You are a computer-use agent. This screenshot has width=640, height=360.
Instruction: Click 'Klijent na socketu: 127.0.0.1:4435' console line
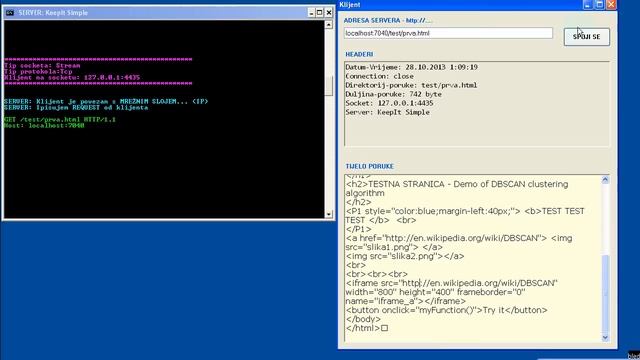pyautogui.click(x=72, y=78)
